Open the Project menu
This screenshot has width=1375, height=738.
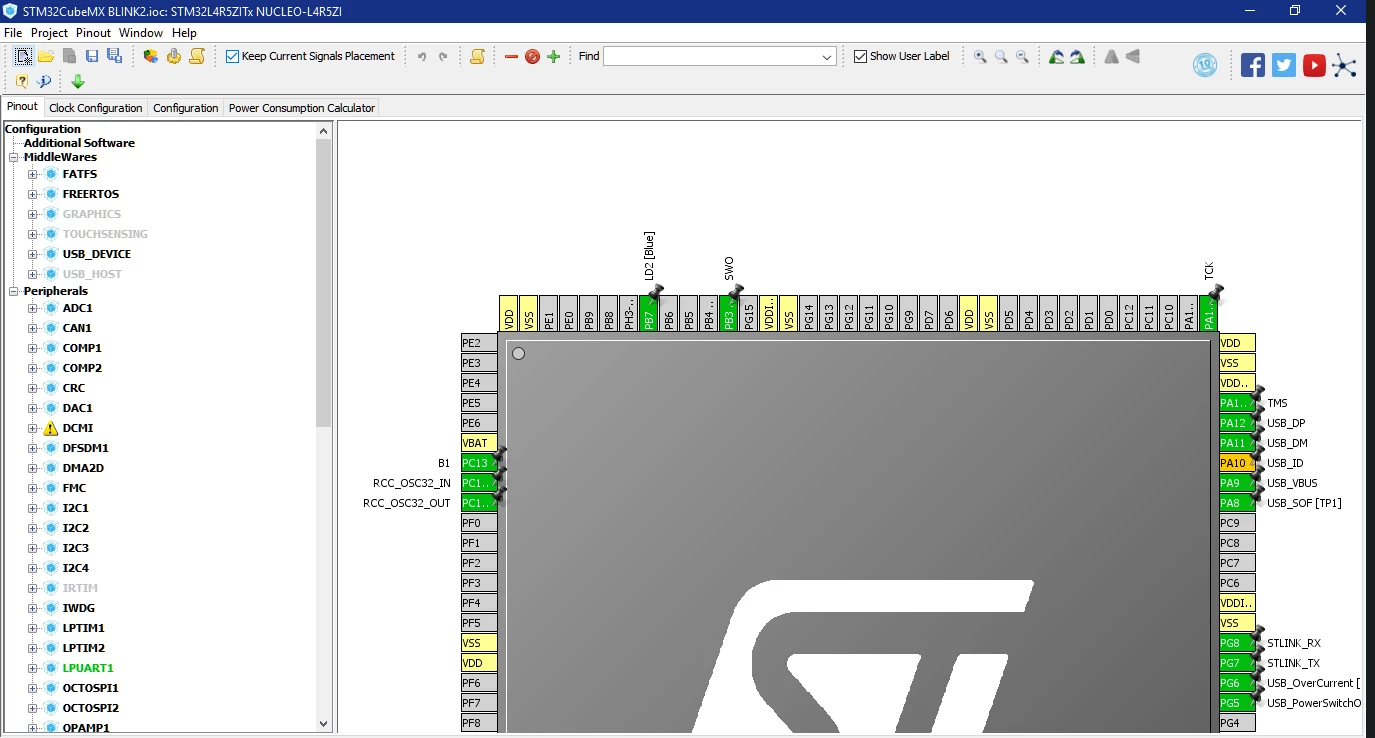coord(49,33)
